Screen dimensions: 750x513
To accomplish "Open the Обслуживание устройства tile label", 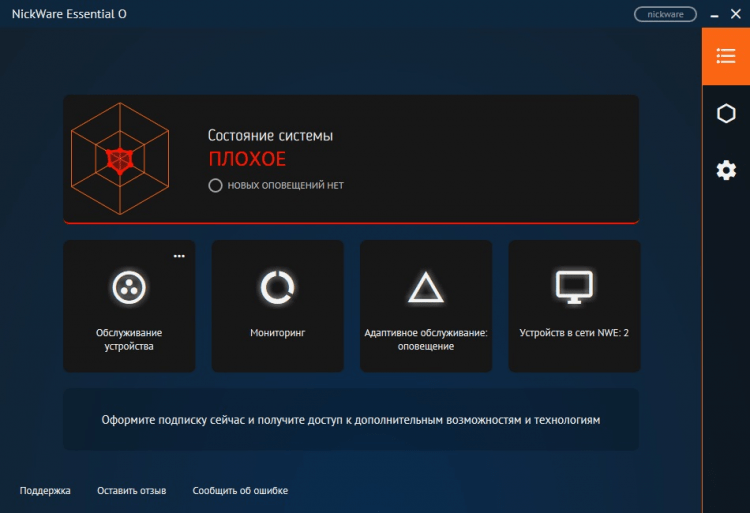I will click(129, 339).
